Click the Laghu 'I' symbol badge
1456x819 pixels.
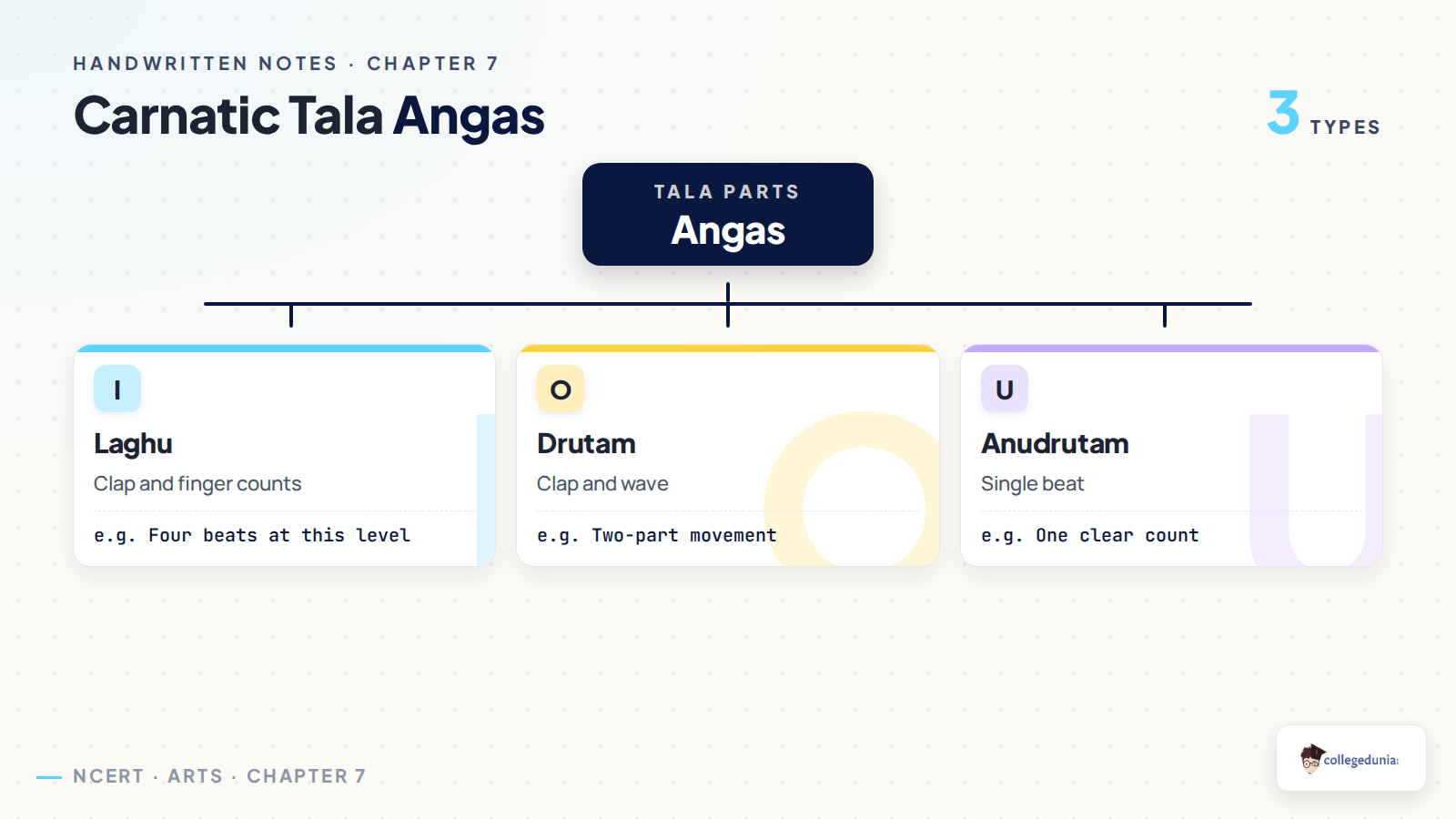pyautogui.click(x=117, y=389)
